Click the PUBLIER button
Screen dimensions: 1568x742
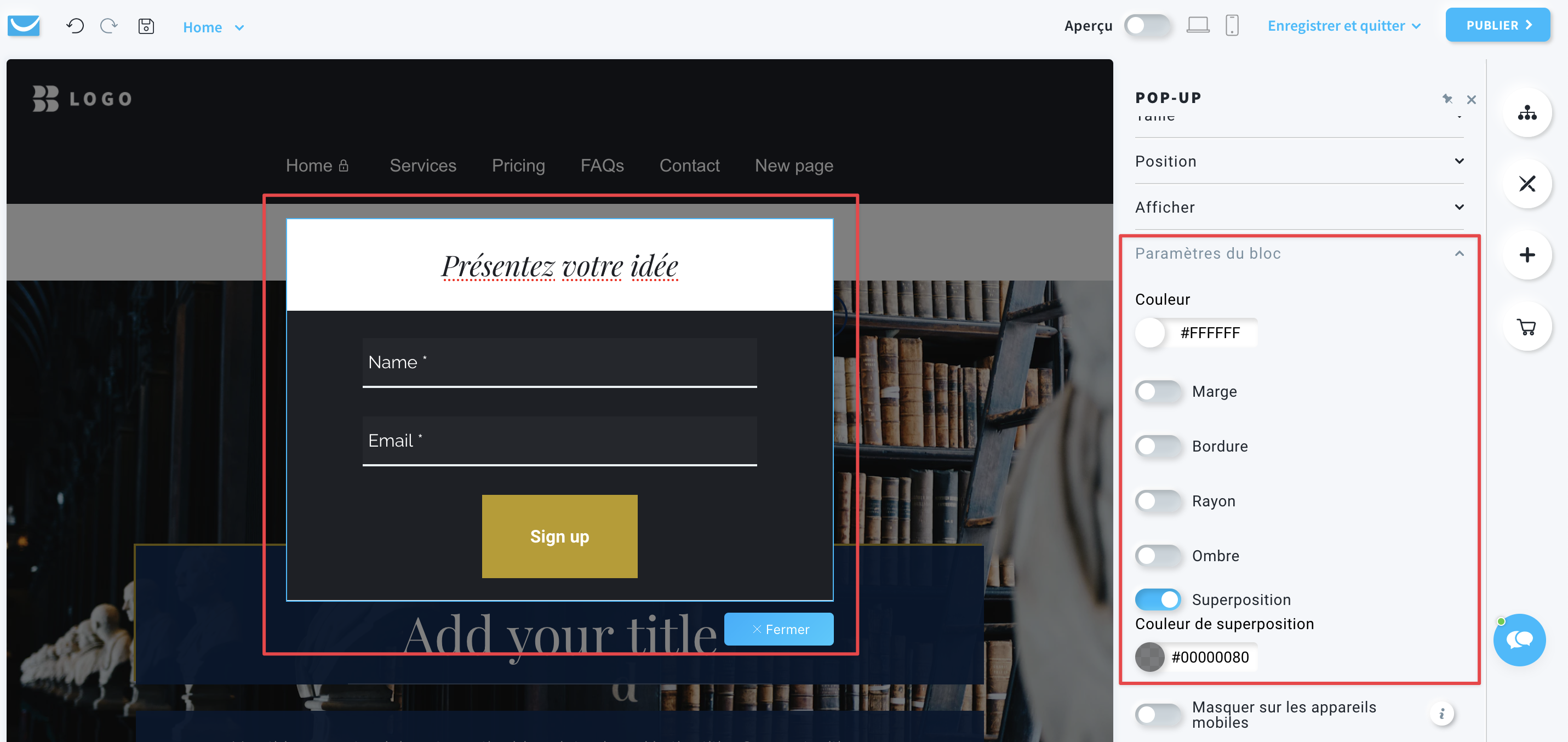1497,26
